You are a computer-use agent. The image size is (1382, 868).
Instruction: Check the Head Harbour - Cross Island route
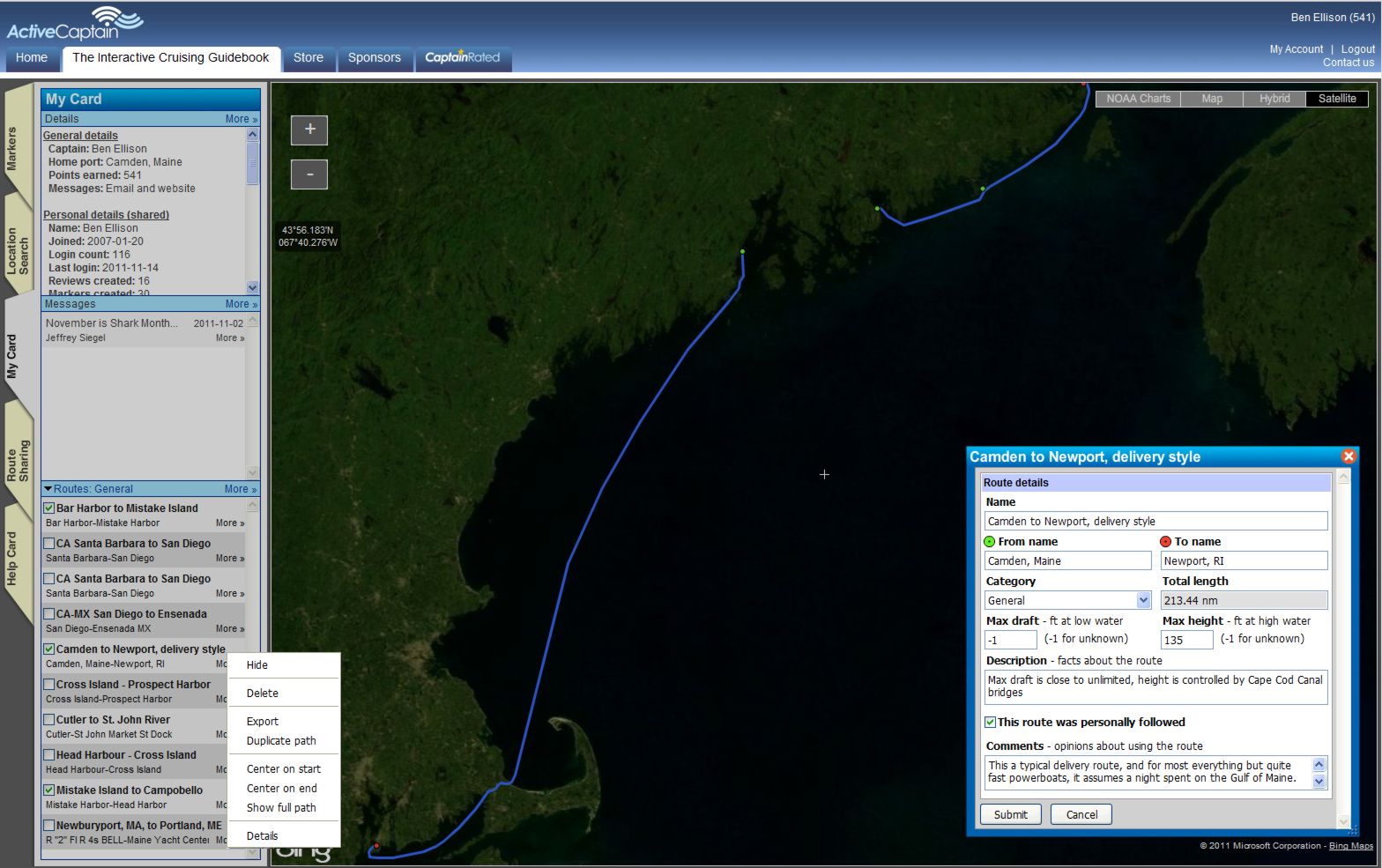49,755
